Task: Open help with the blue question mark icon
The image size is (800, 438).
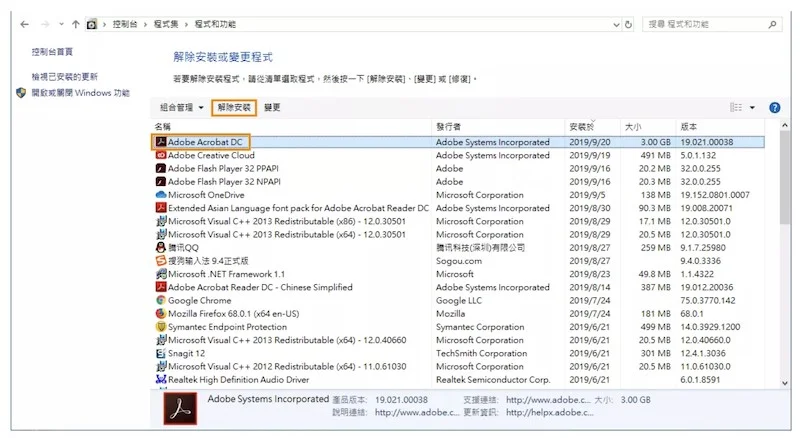Action: 774,108
